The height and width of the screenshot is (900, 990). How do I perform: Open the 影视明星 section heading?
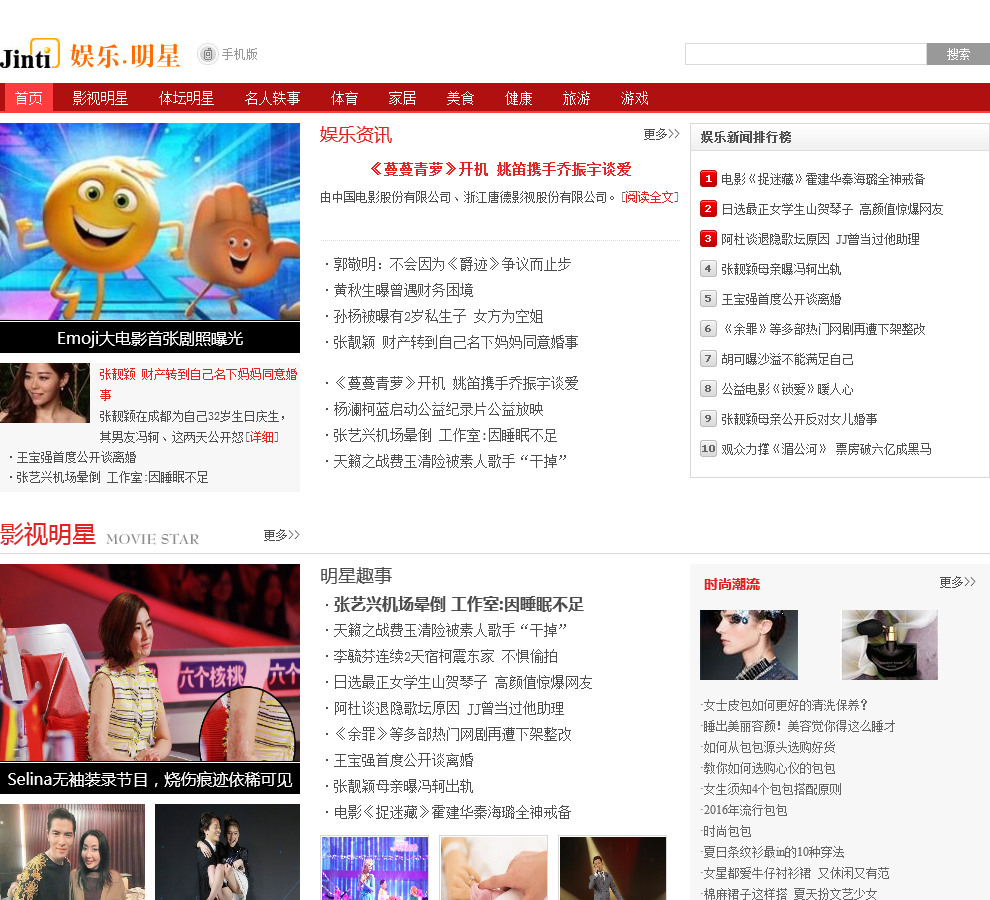[x=48, y=534]
